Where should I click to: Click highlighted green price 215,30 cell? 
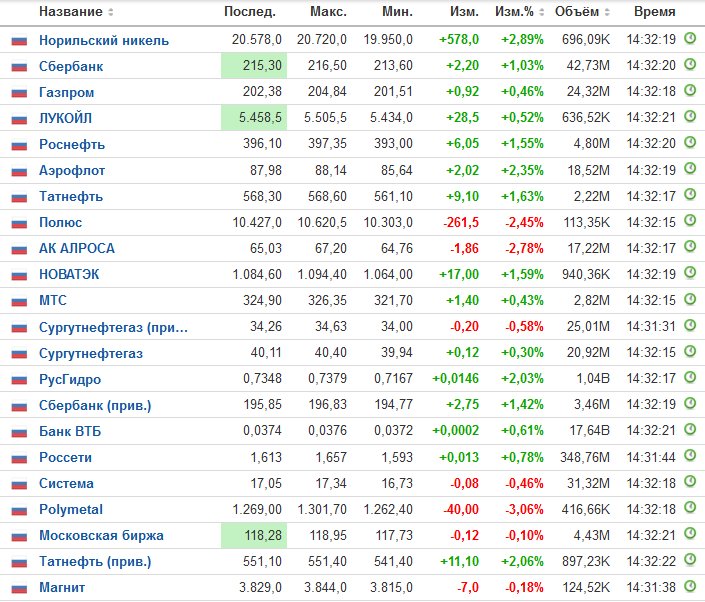[x=254, y=66]
